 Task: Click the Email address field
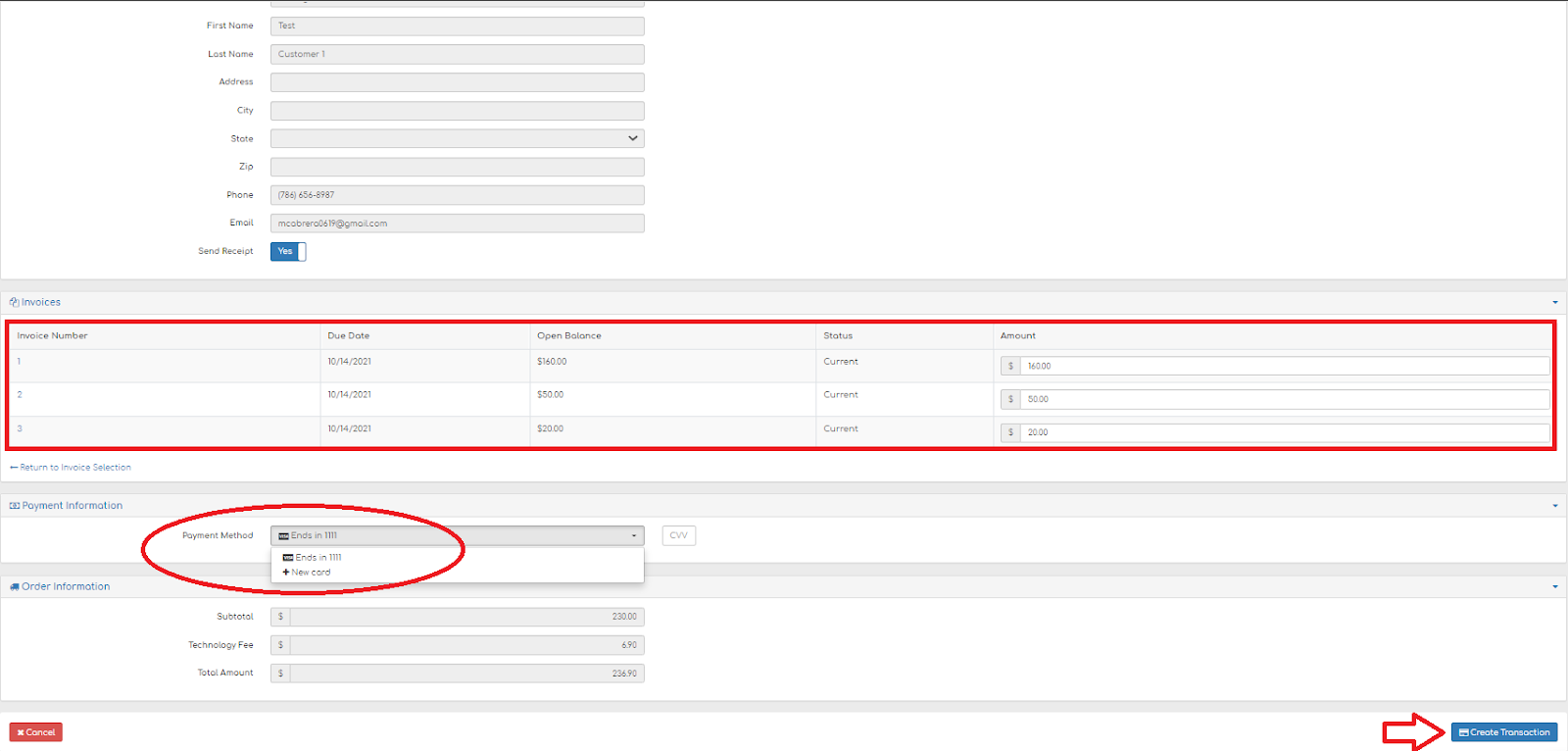click(x=457, y=224)
